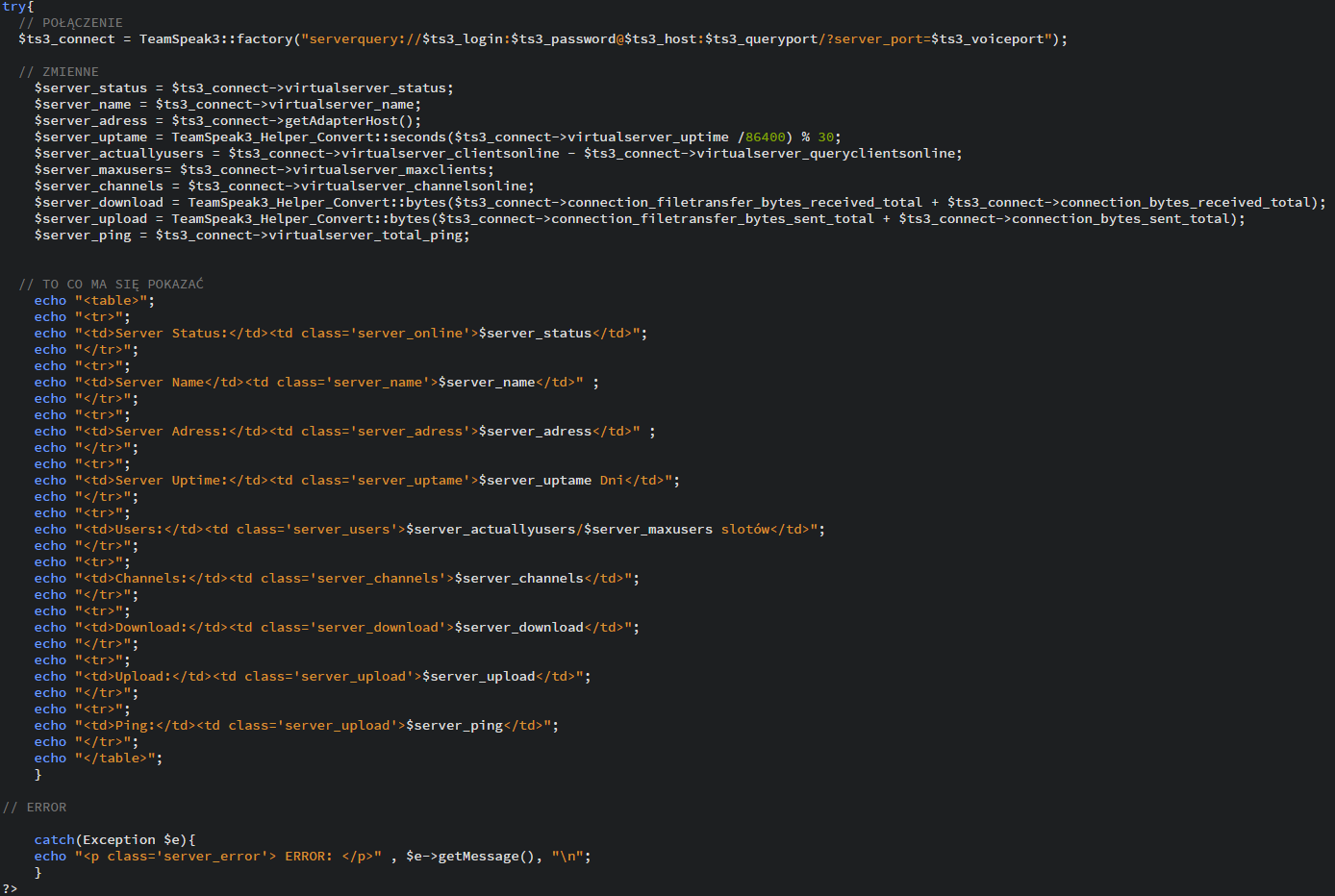This screenshot has height=896, width=1335.
Task: Click the POŁĄCZENIE comment line
Action: click(82, 23)
